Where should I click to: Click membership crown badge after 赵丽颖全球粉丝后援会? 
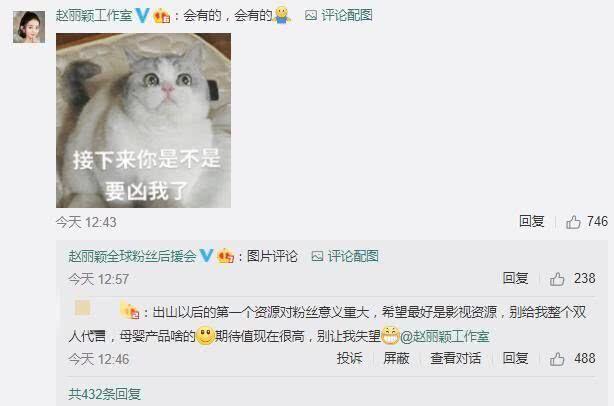tap(226, 256)
